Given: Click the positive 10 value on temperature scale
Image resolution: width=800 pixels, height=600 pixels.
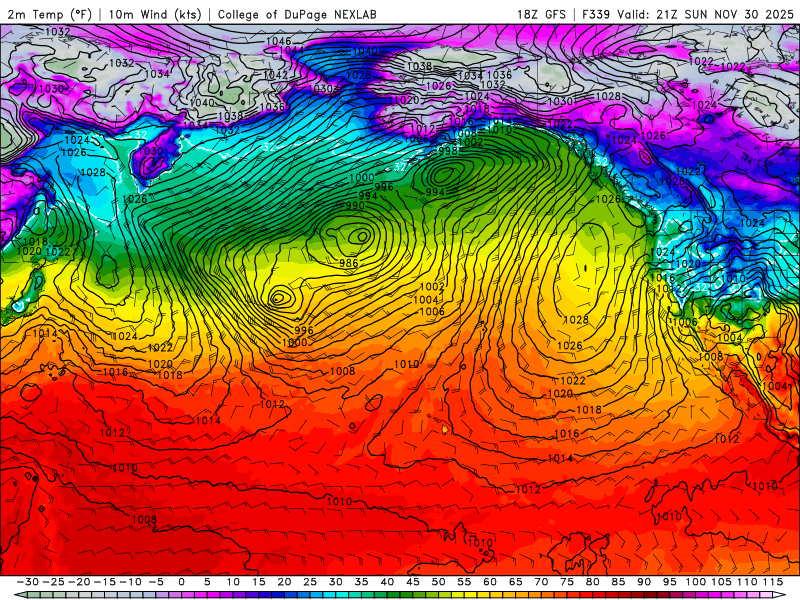Looking at the screenshot, I should [x=233, y=582].
